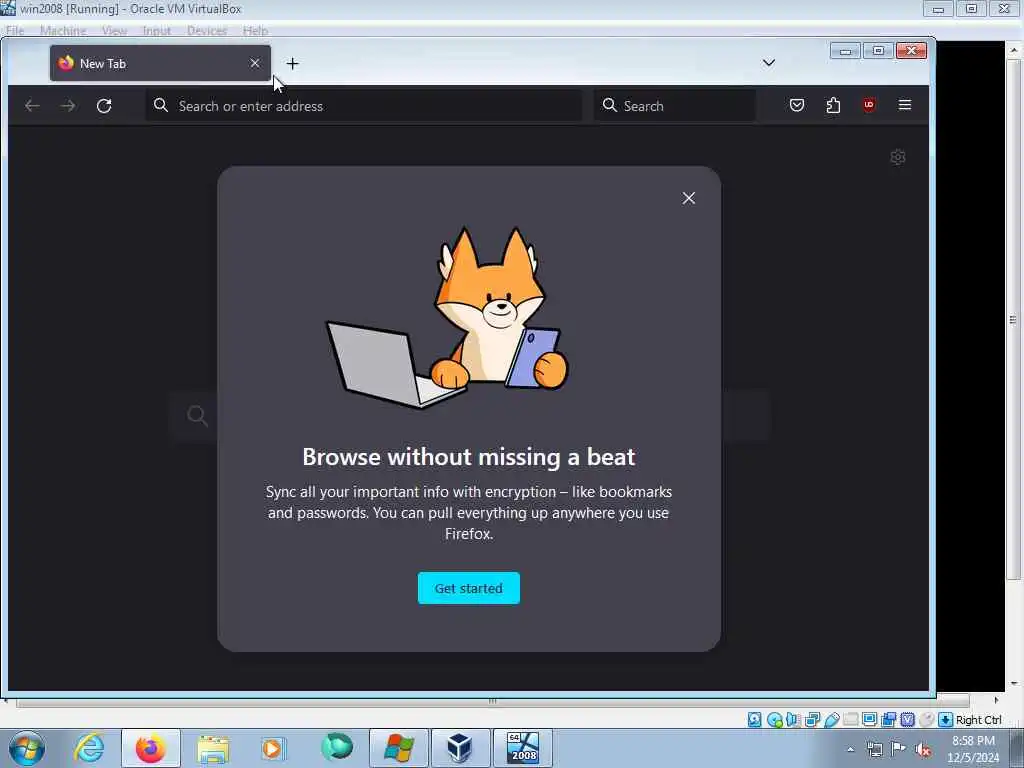Viewport: 1024px width, 768px height.
Task: Minimize the Firefox guest window
Action: tap(845, 51)
